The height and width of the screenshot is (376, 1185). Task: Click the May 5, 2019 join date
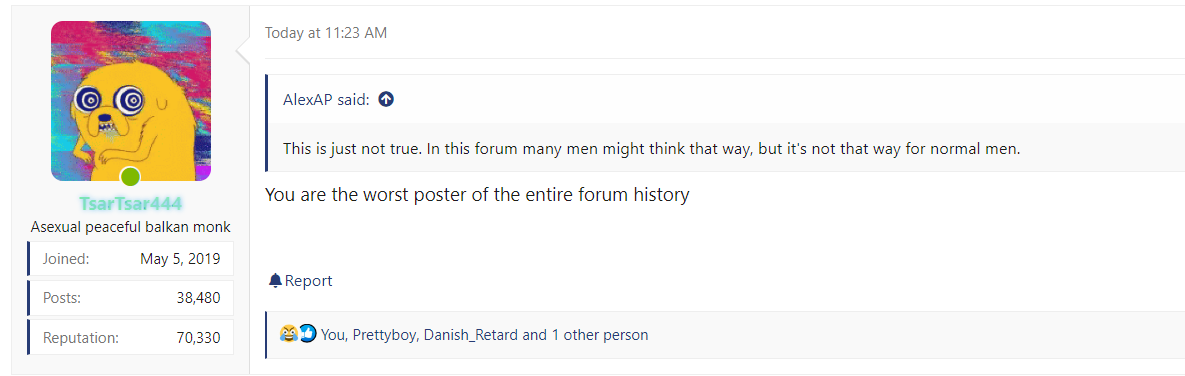pyautogui.click(x=180, y=259)
